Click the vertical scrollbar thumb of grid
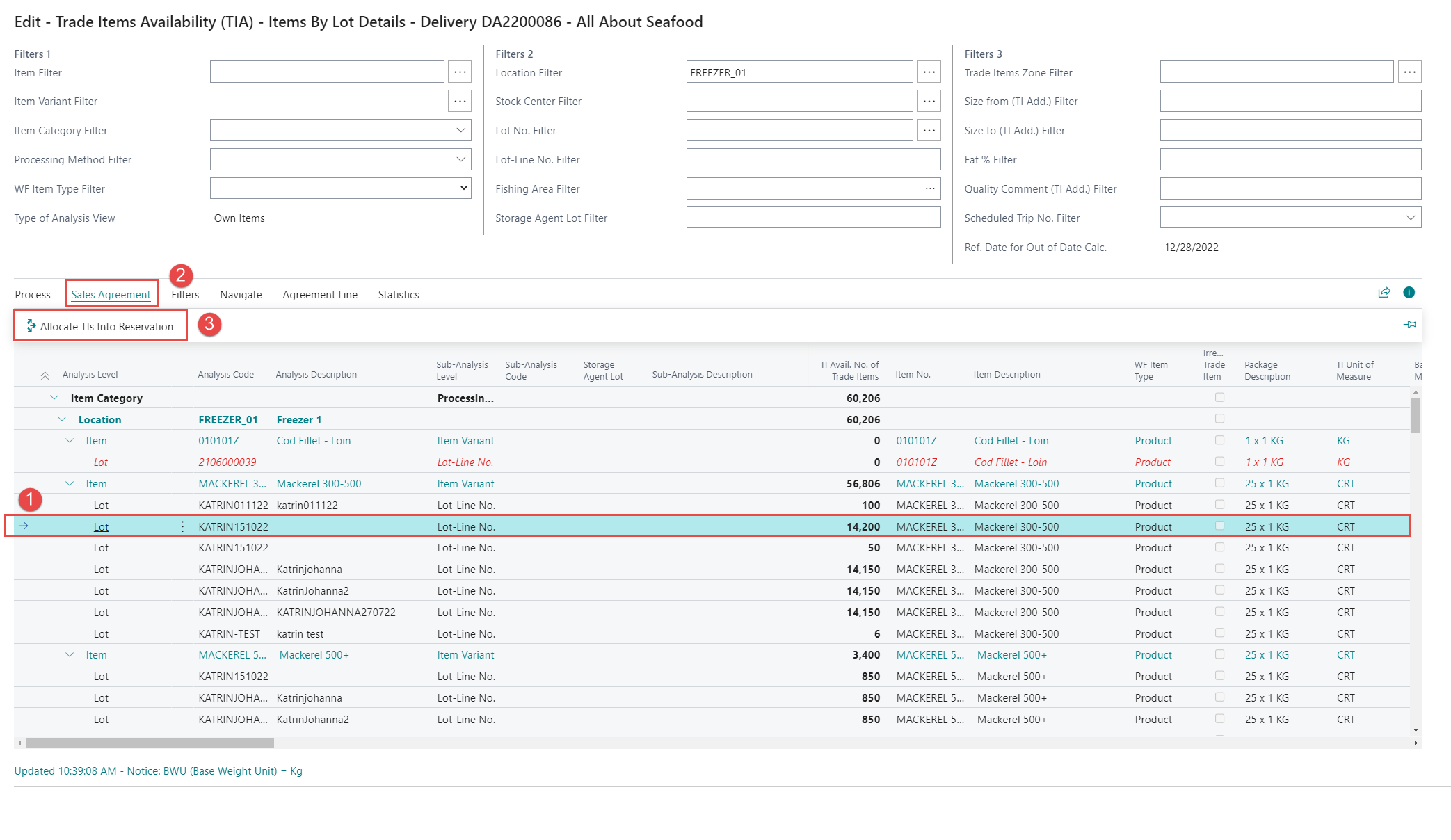This screenshot has width=1451, height=840. (1416, 415)
